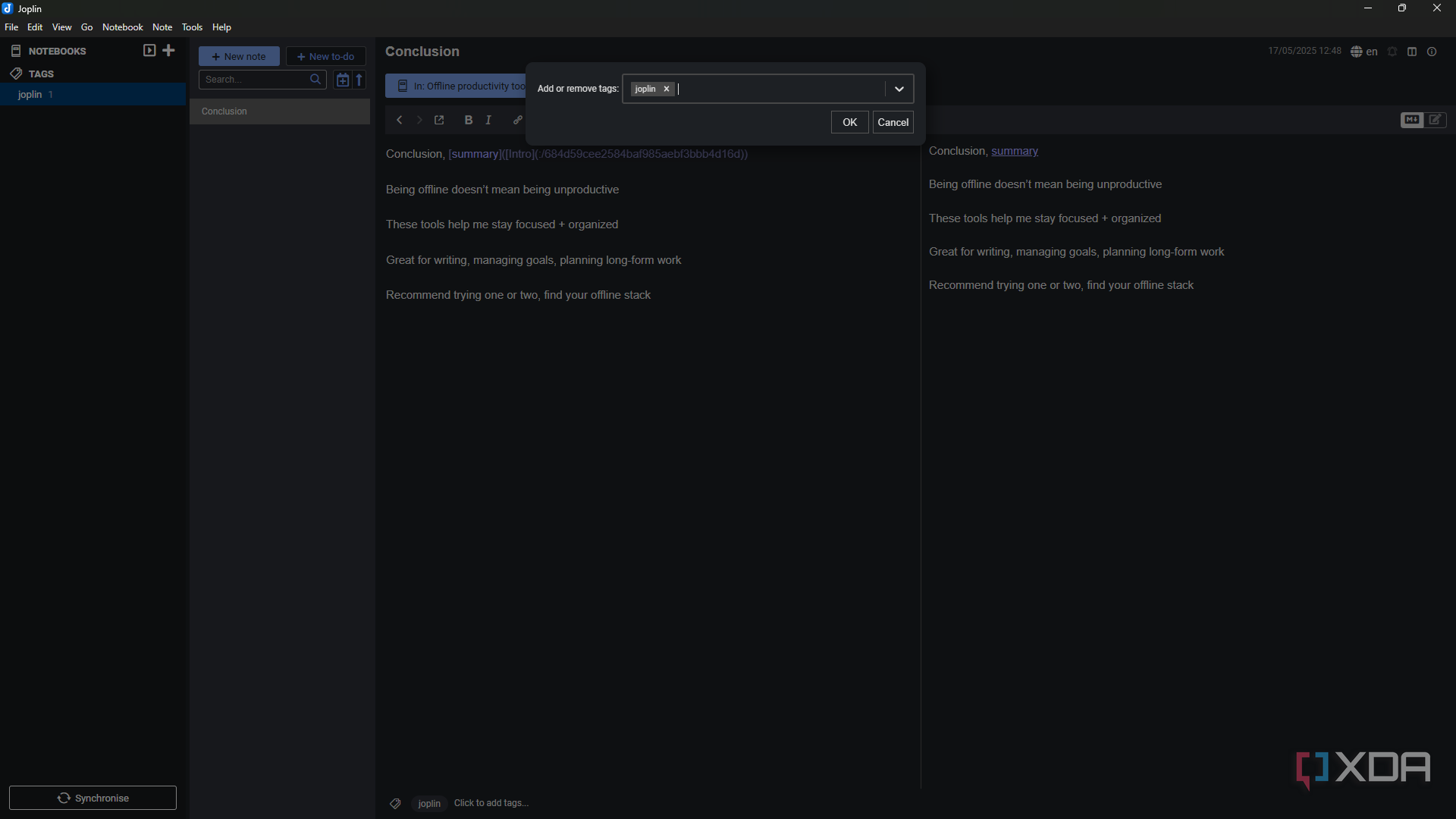This screenshot has width=1456, height=819.
Task: Set alarm icon in note header
Action: (x=1392, y=52)
